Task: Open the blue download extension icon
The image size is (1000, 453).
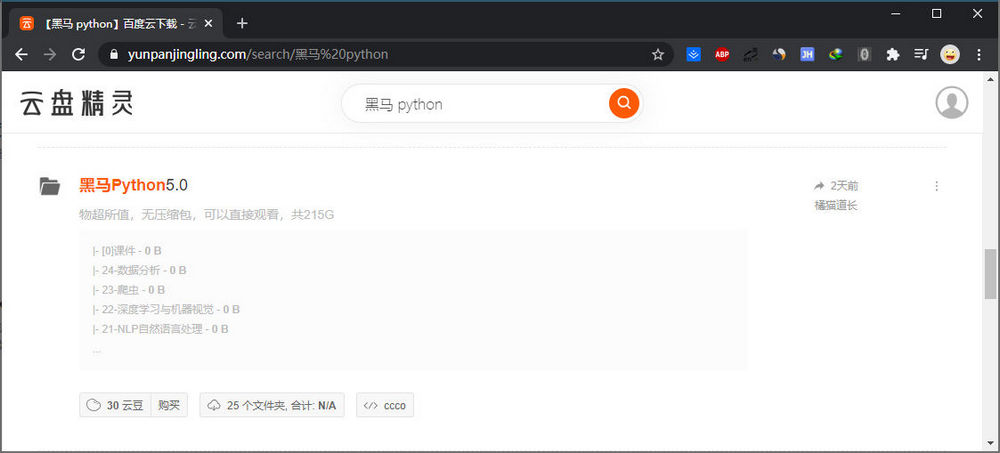Action: coord(693,55)
